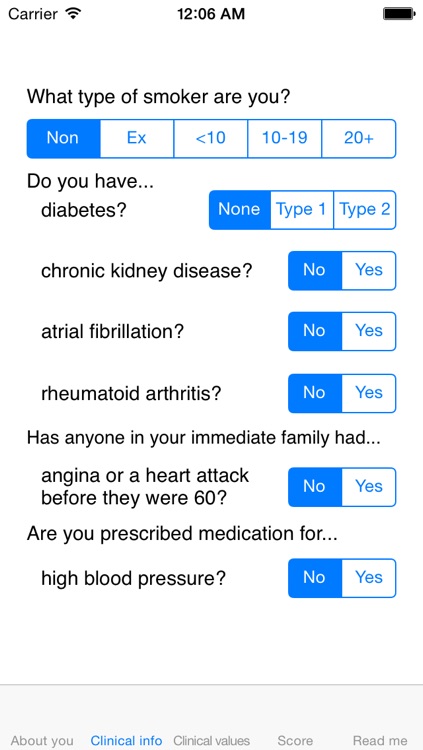The height and width of the screenshot is (750, 423).
Task: Select 10-19 cigarettes smoker option
Action: click(285, 138)
